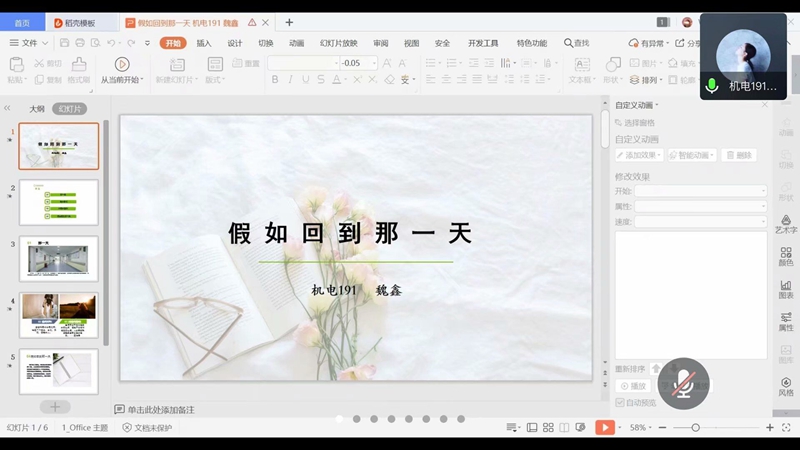This screenshot has width=800, height=450.
Task: Click the orange slideshow play button in status bar
Action: pyautogui.click(x=605, y=428)
